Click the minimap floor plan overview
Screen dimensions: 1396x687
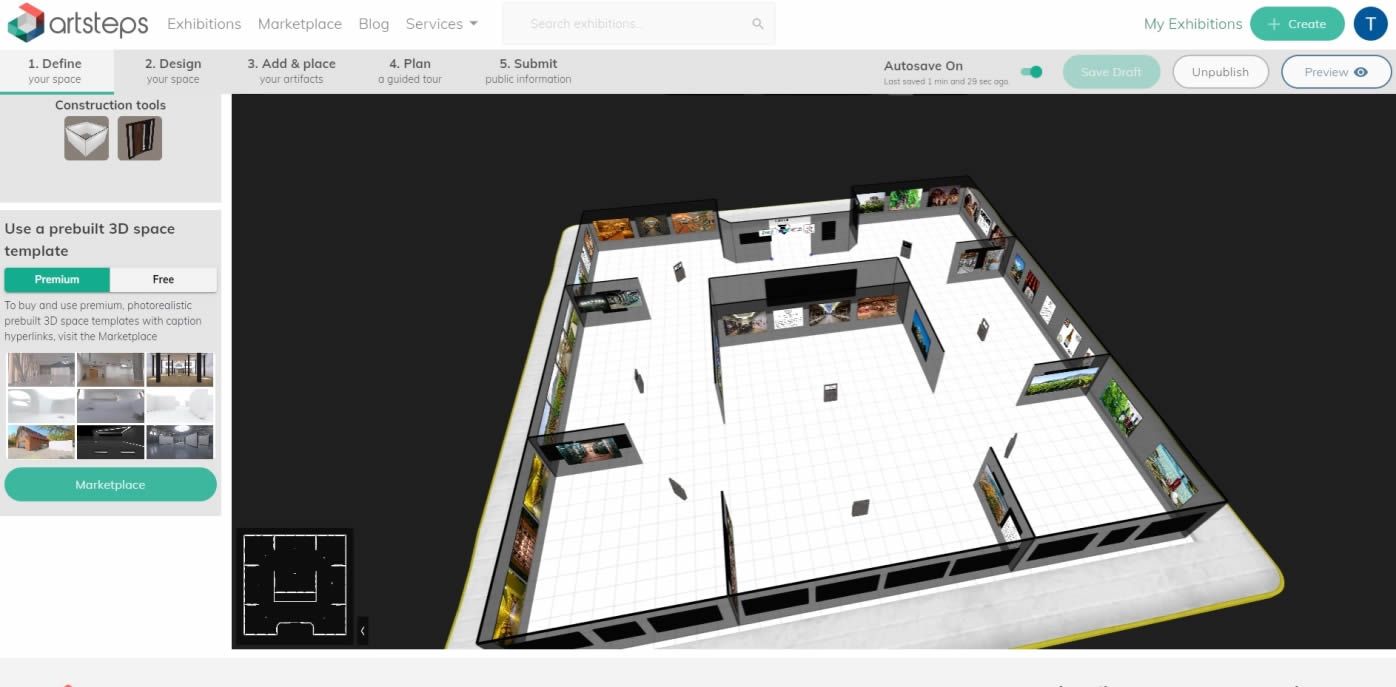point(293,586)
